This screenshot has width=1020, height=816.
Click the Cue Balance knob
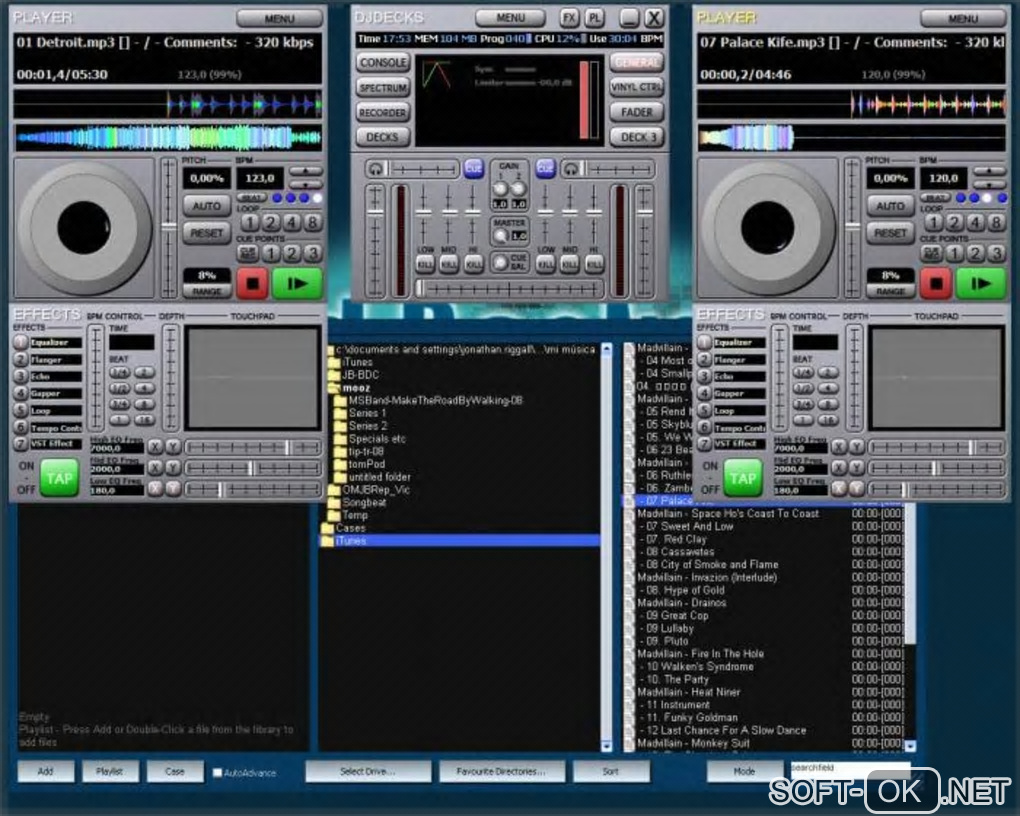tap(500, 263)
